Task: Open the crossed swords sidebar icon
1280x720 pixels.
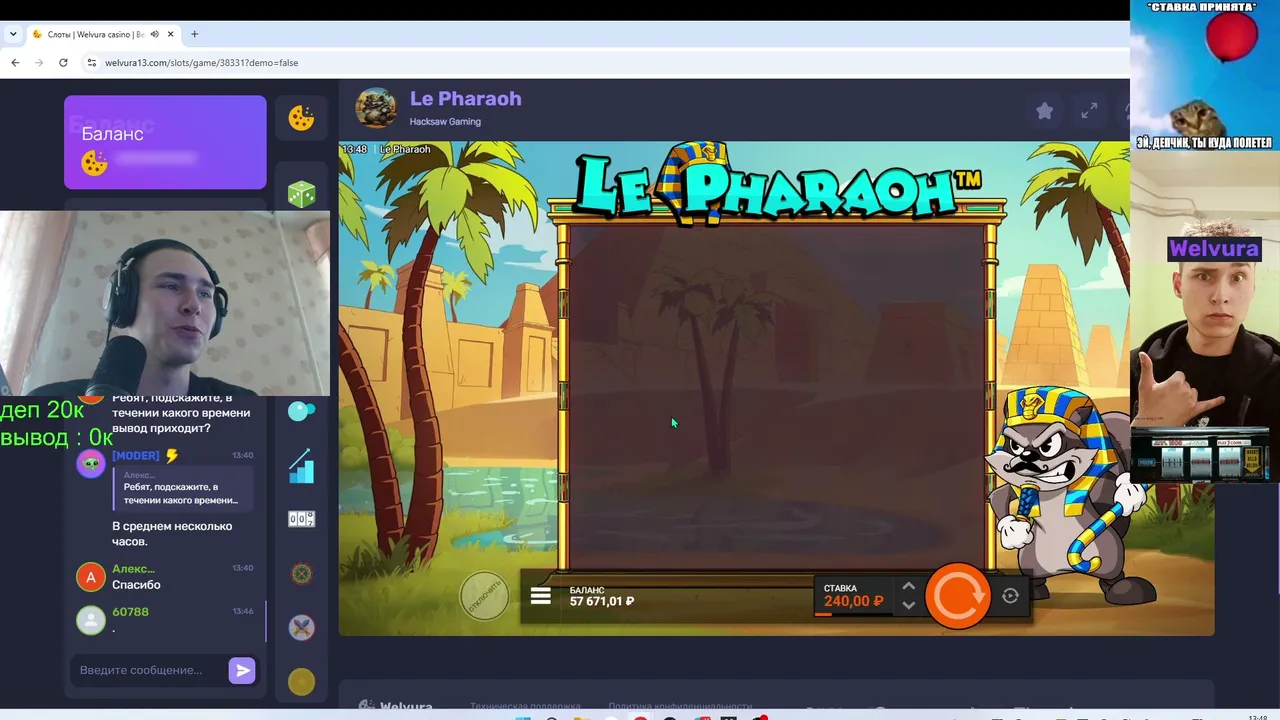Action: pos(301,627)
